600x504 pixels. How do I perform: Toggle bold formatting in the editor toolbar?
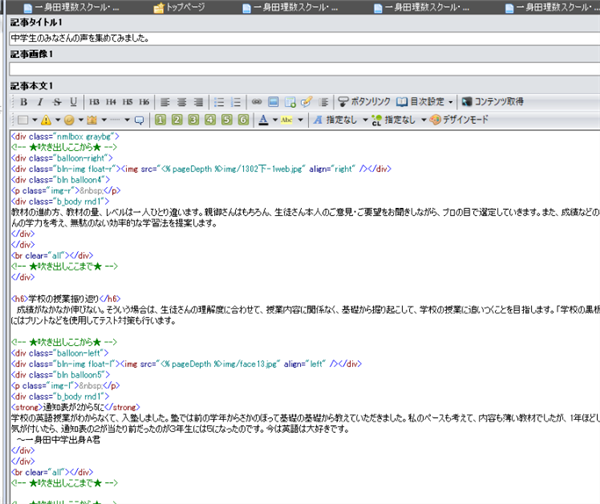click(x=23, y=102)
